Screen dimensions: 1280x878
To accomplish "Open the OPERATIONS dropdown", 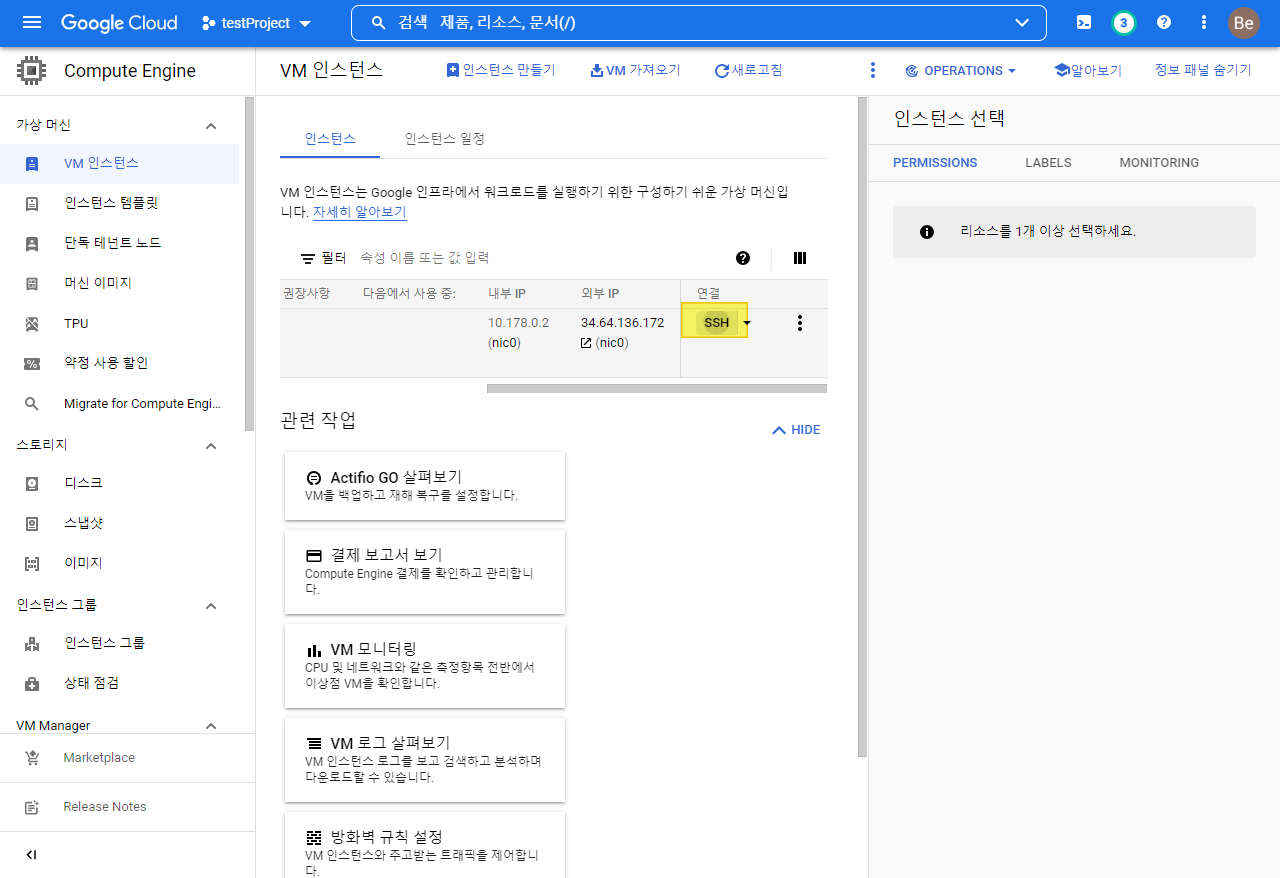I will pyautogui.click(x=960, y=71).
